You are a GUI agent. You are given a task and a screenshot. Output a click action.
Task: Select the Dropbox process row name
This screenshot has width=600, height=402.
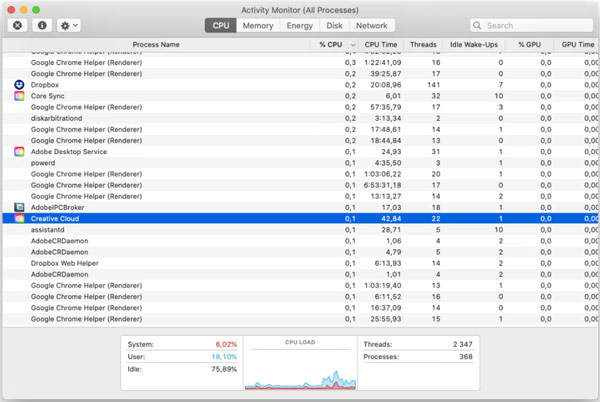[45, 85]
